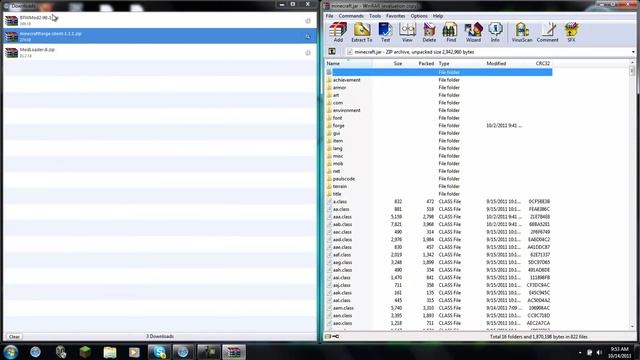
Task: Select the environment folder row
Action: [x=439, y=111]
